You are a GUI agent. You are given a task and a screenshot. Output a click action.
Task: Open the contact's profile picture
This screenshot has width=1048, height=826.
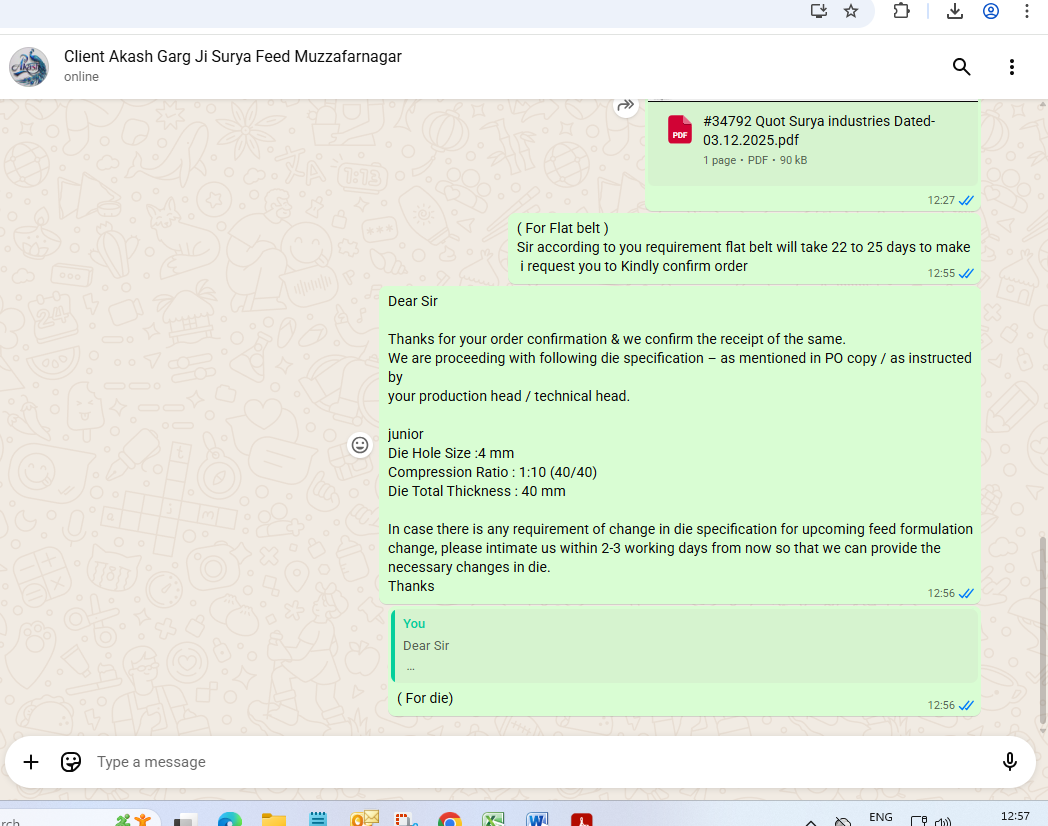click(29, 67)
